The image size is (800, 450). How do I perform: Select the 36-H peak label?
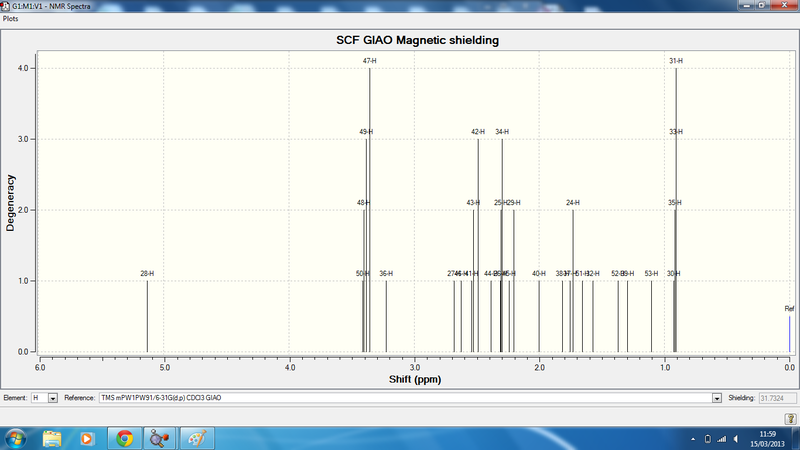[386, 273]
